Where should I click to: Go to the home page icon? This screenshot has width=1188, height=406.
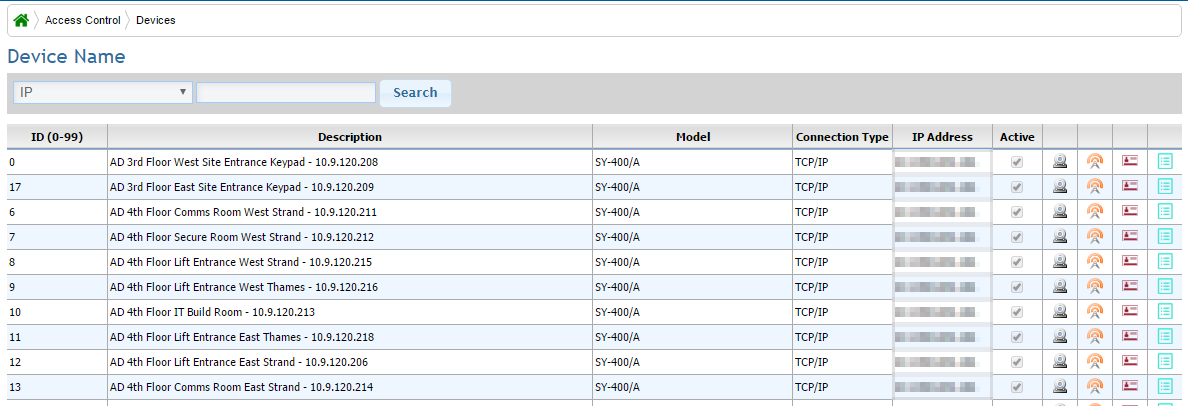[x=21, y=20]
